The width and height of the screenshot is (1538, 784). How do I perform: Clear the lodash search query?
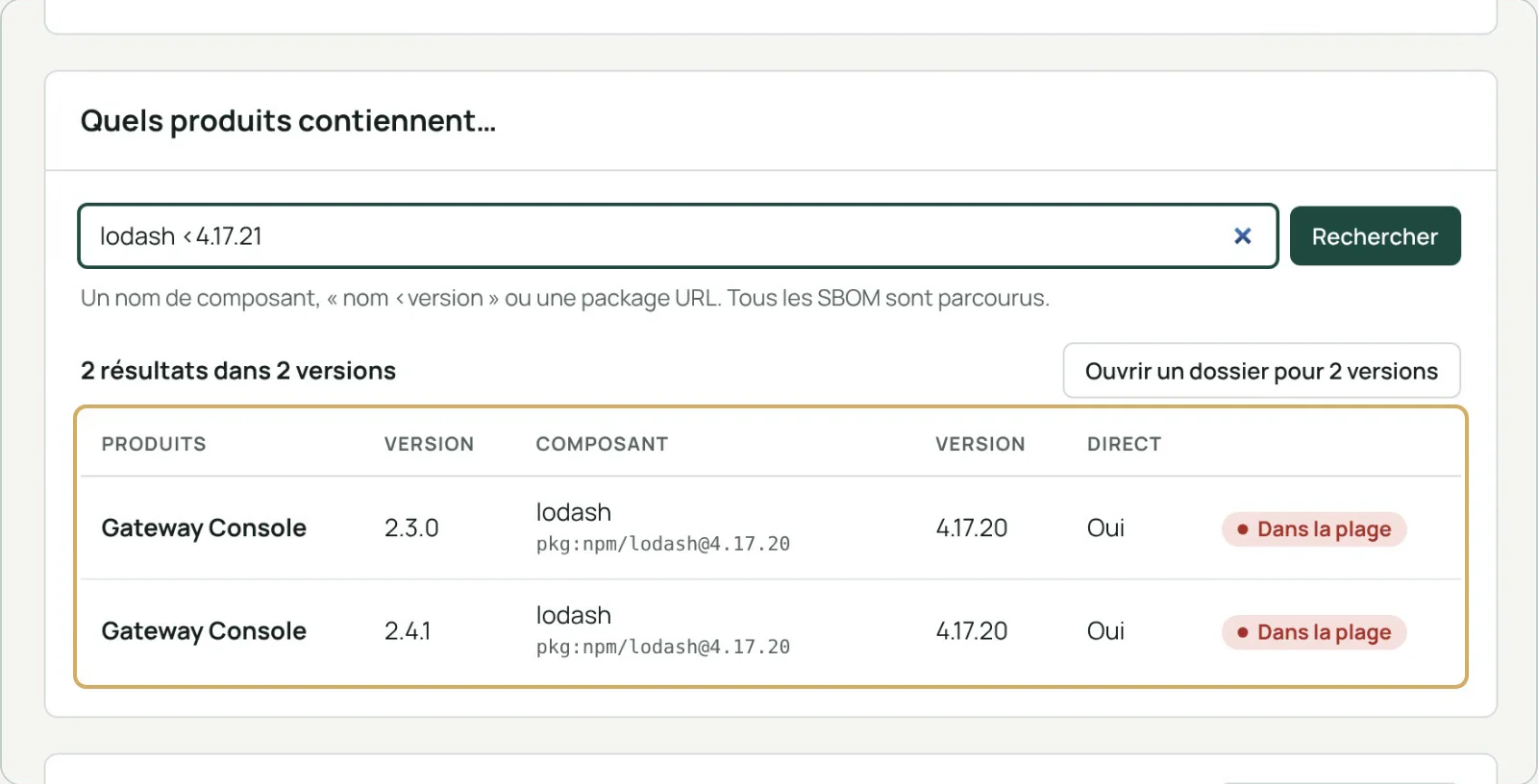tap(1242, 236)
